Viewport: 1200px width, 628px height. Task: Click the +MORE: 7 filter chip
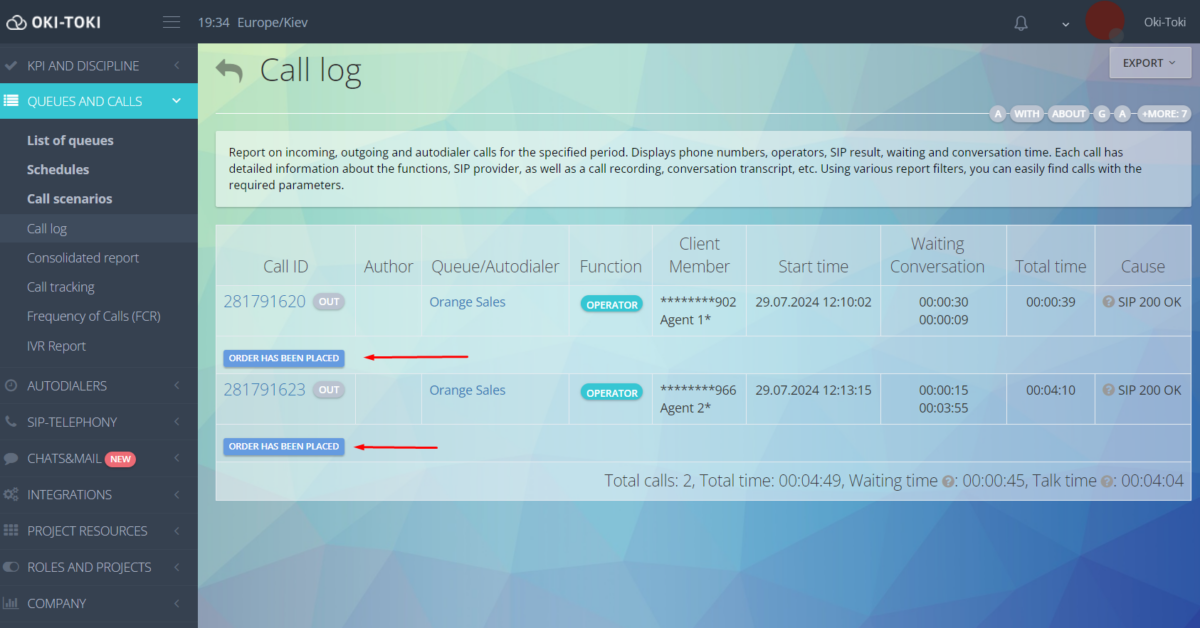(1163, 113)
